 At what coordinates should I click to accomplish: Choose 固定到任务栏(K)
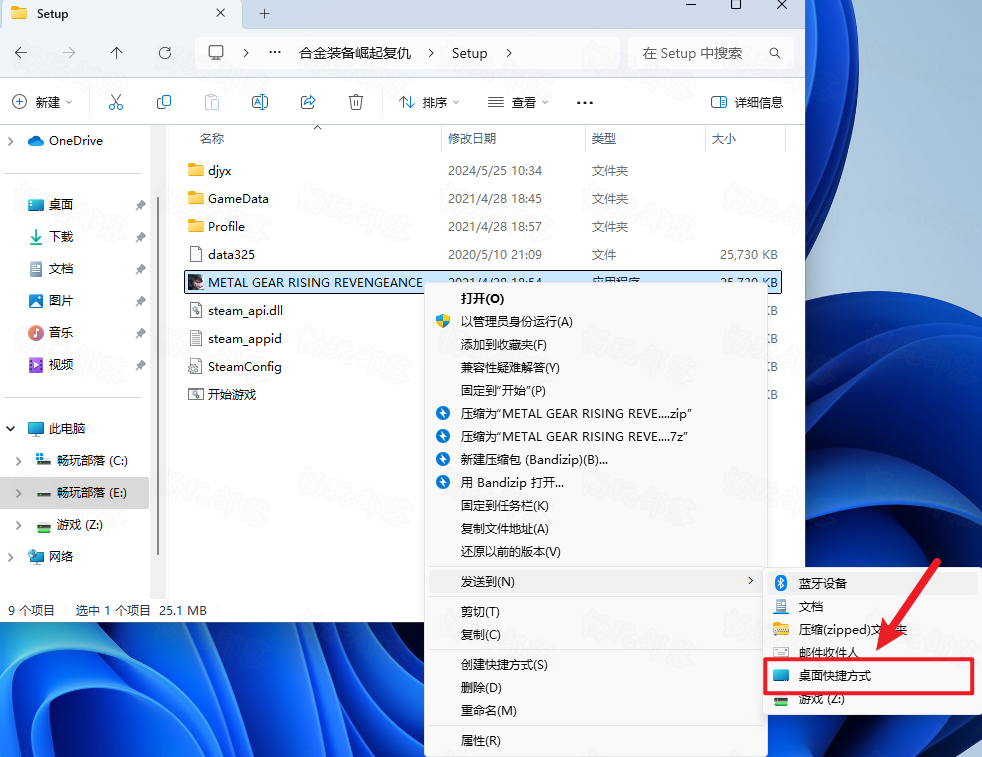[596, 506]
